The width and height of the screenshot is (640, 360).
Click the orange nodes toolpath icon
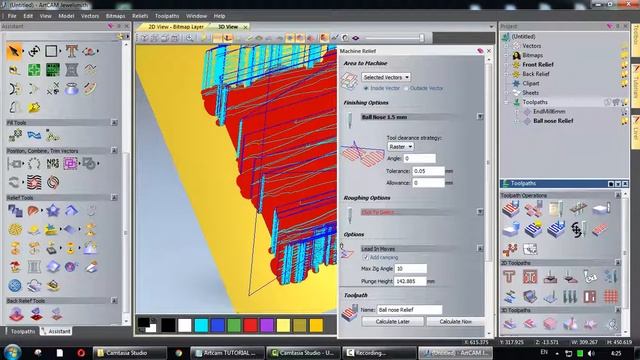(x=510, y=249)
